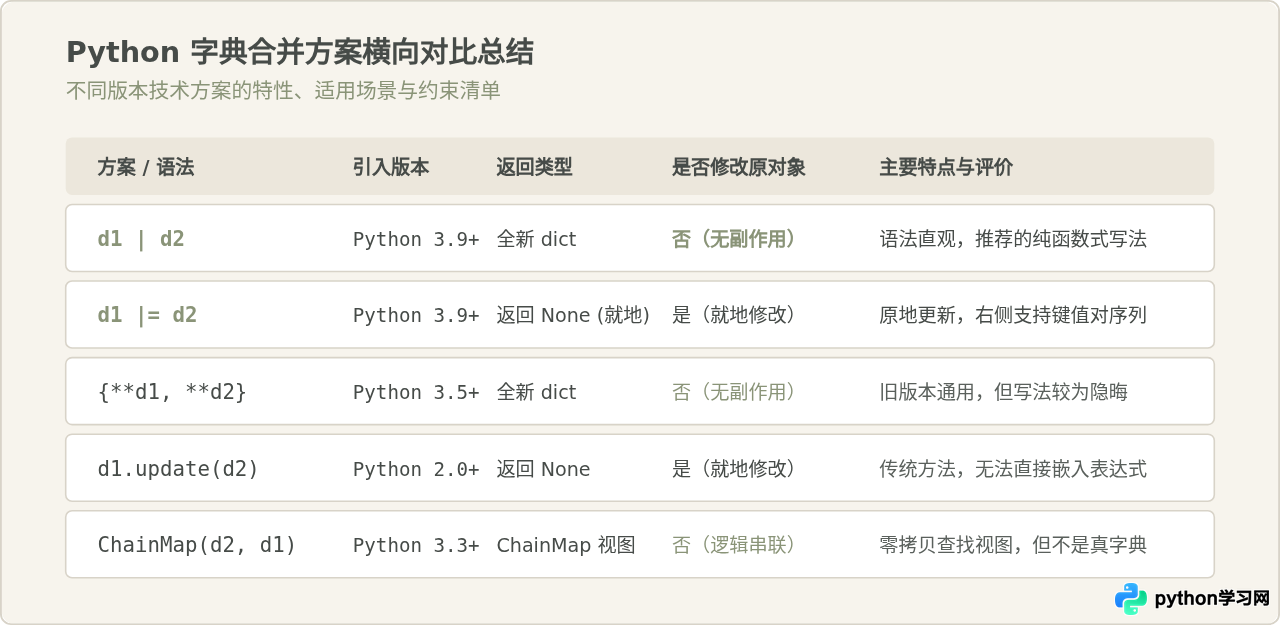Image resolution: width=1280 pixels, height=626 pixels.
Task: Click '旧版本通用，但写法较为隐晦'
Action: (x=1004, y=392)
